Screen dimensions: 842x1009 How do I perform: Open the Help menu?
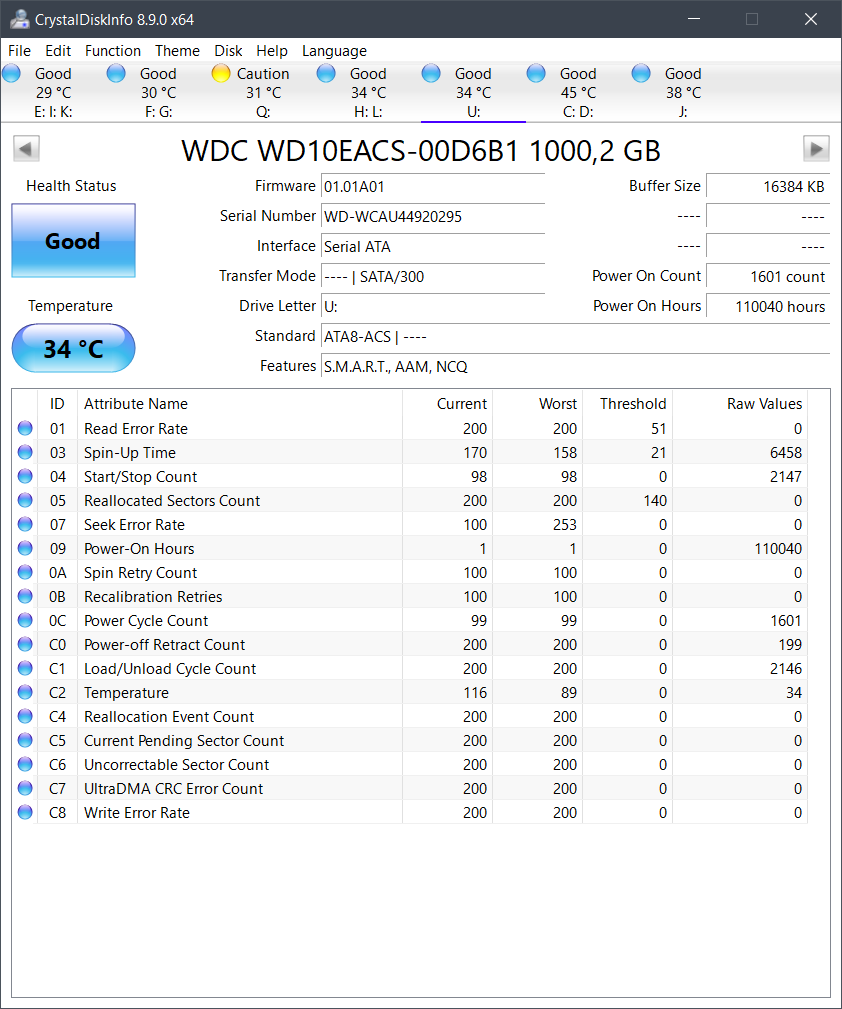[272, 51]
